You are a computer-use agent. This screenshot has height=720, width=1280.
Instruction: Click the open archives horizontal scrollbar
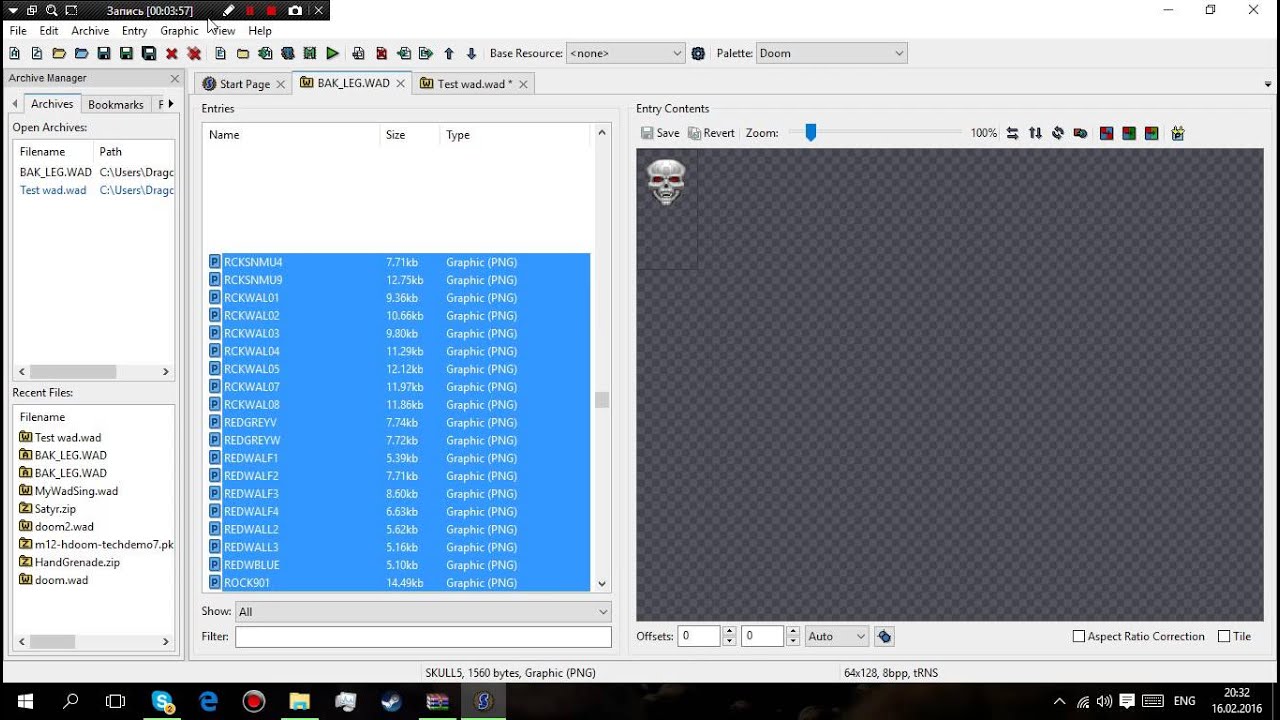point(73,371)
